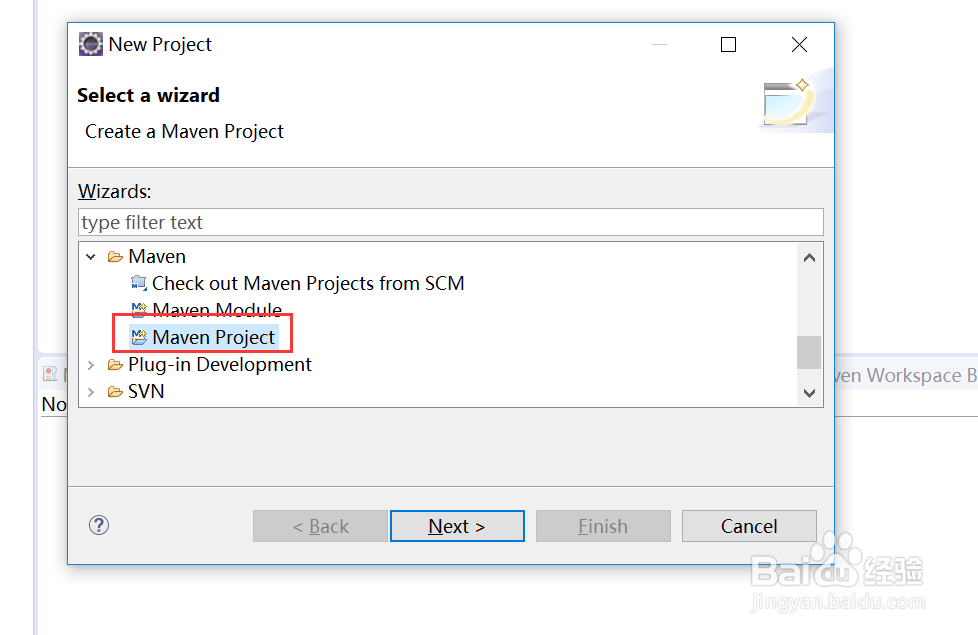
Task: Click Check out Maven Projects SCM icon
Action: [x=139, y=284]
